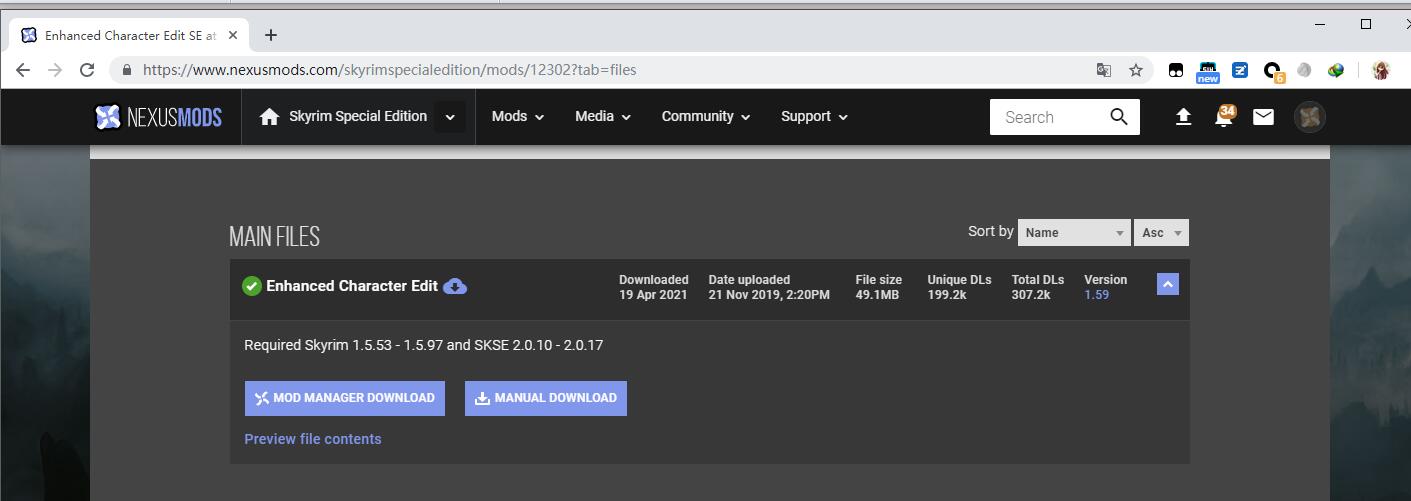Open the game selector chevron next to Skyrim Special Edition

click(x=450, y=117)
